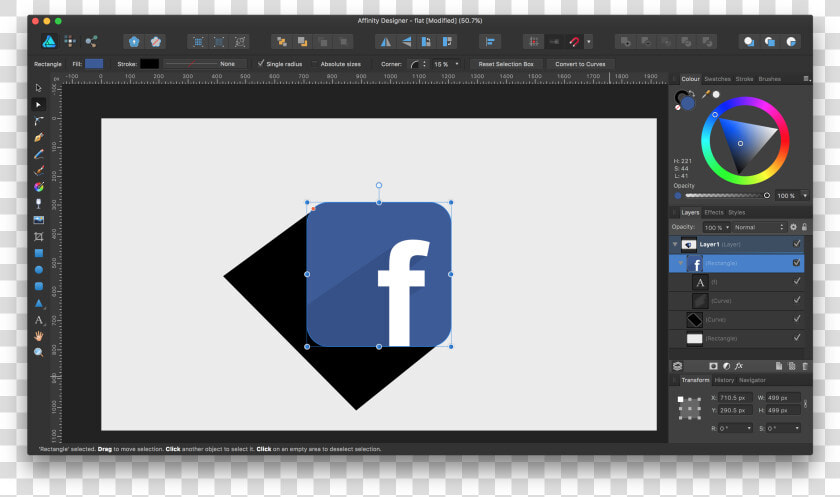Select the Rectangle shape tool
840x497 pixels.
pyautogui.click(x=39, y=253)
